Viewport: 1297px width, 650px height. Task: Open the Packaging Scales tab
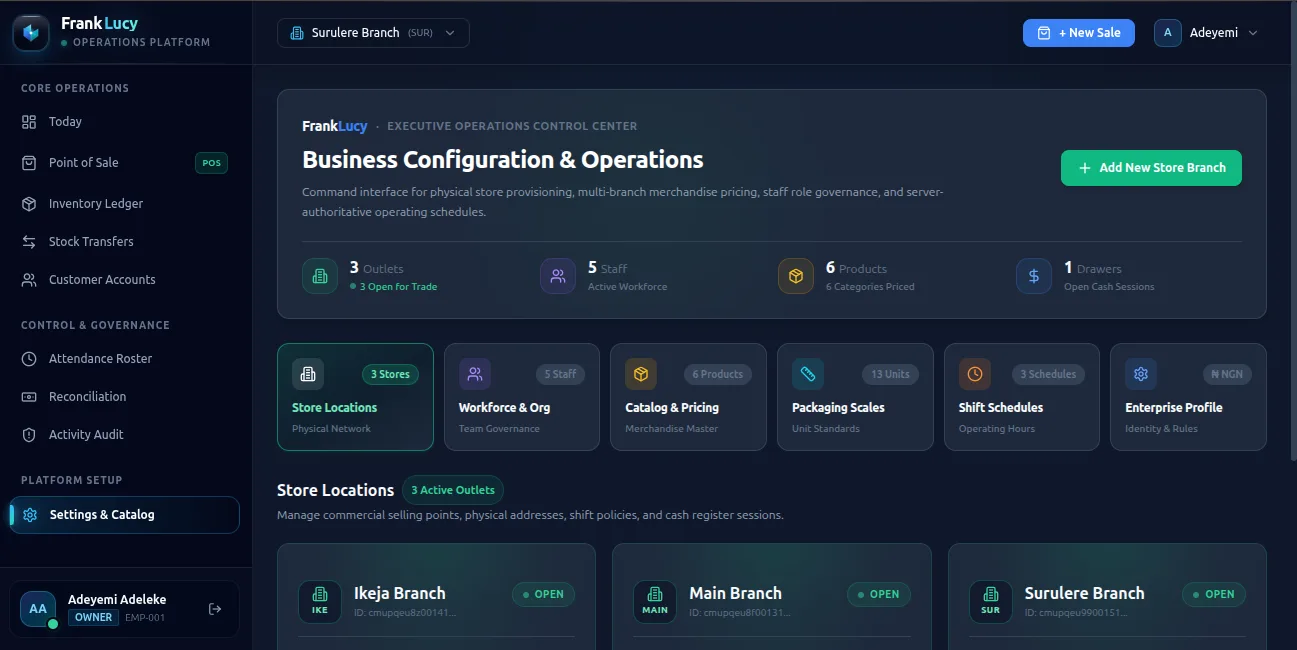coord(855,397)
